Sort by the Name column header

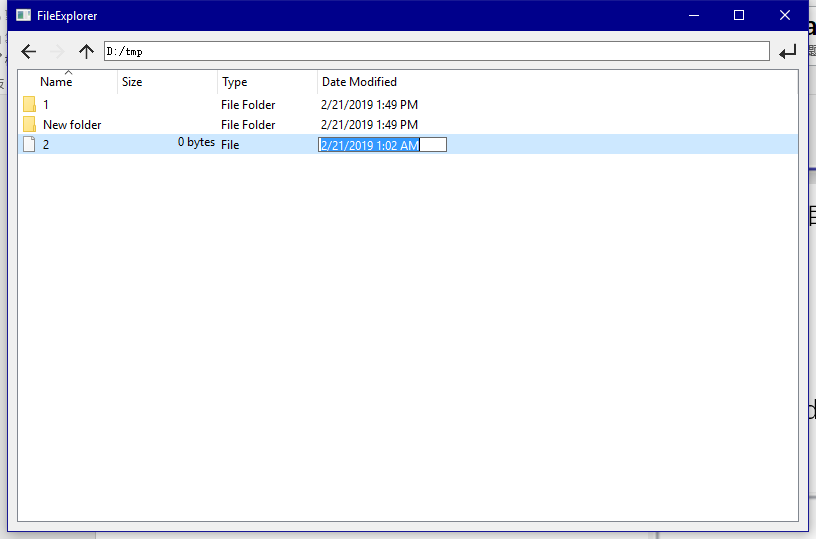tap(68, 82)
